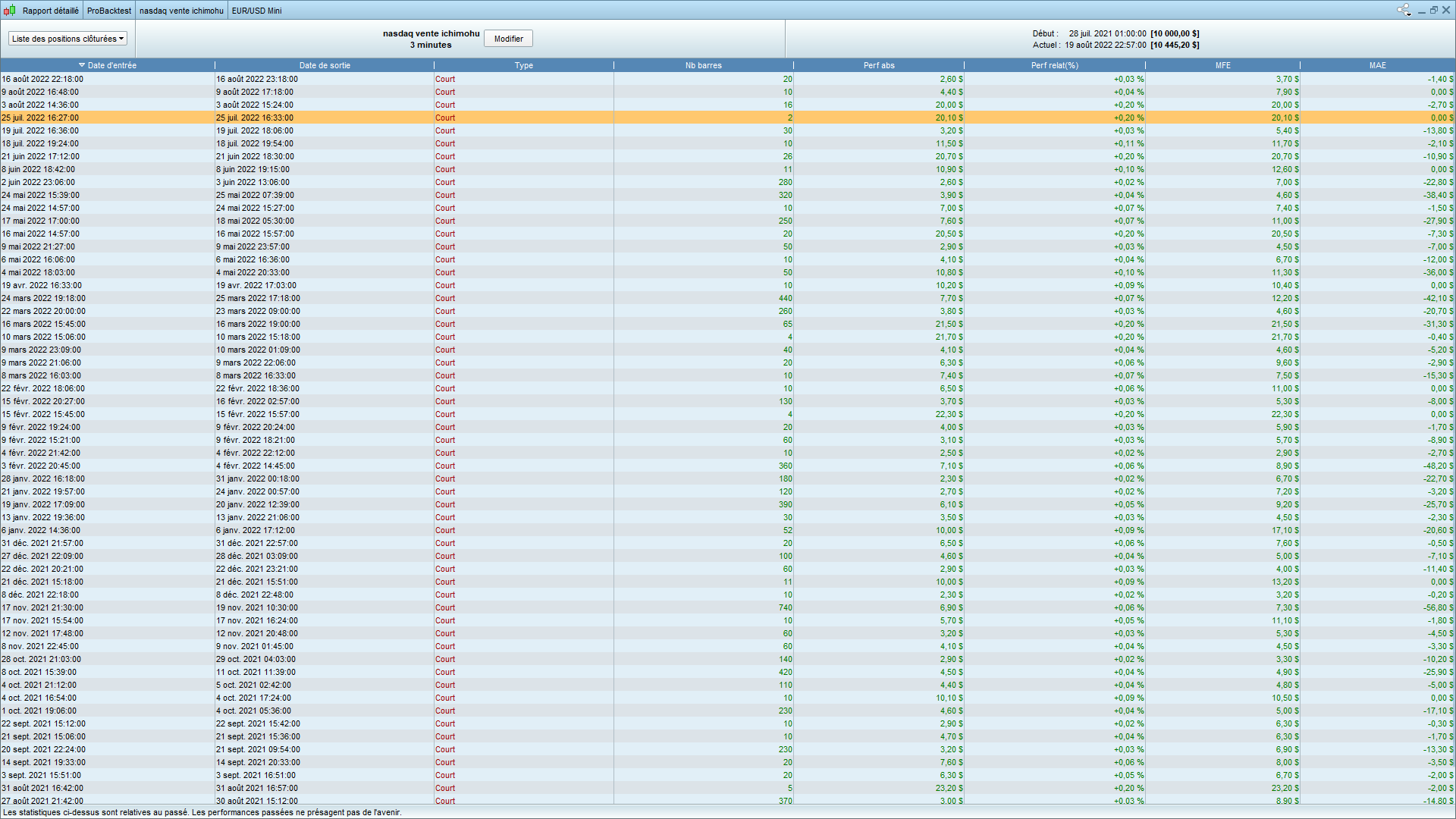Click the Modifier button
Image resolution: width=1456 pixels, height=819 pixels.
(x=508, y=39)
